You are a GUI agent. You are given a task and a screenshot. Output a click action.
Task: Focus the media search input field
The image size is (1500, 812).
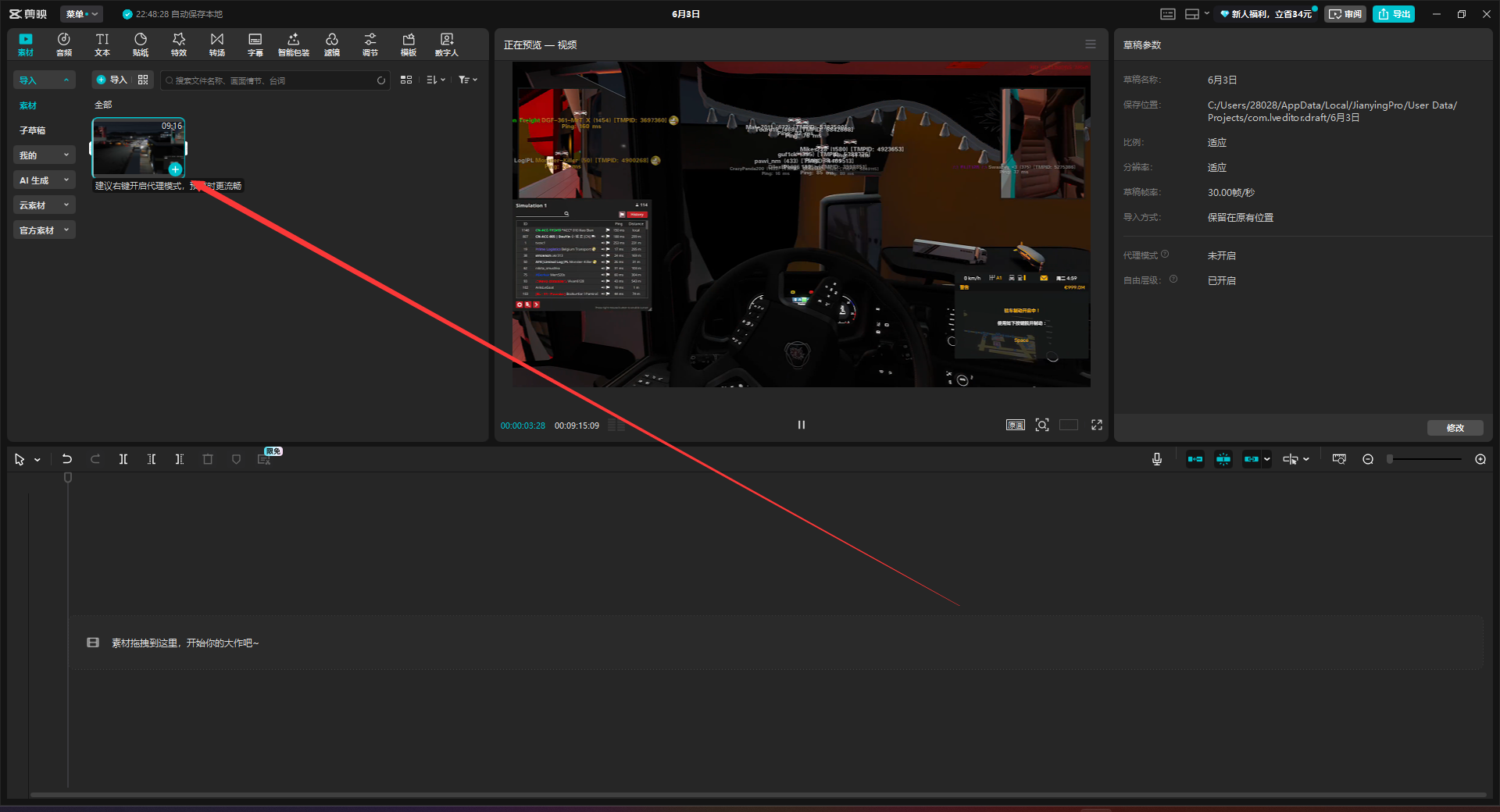coord(273,80)
